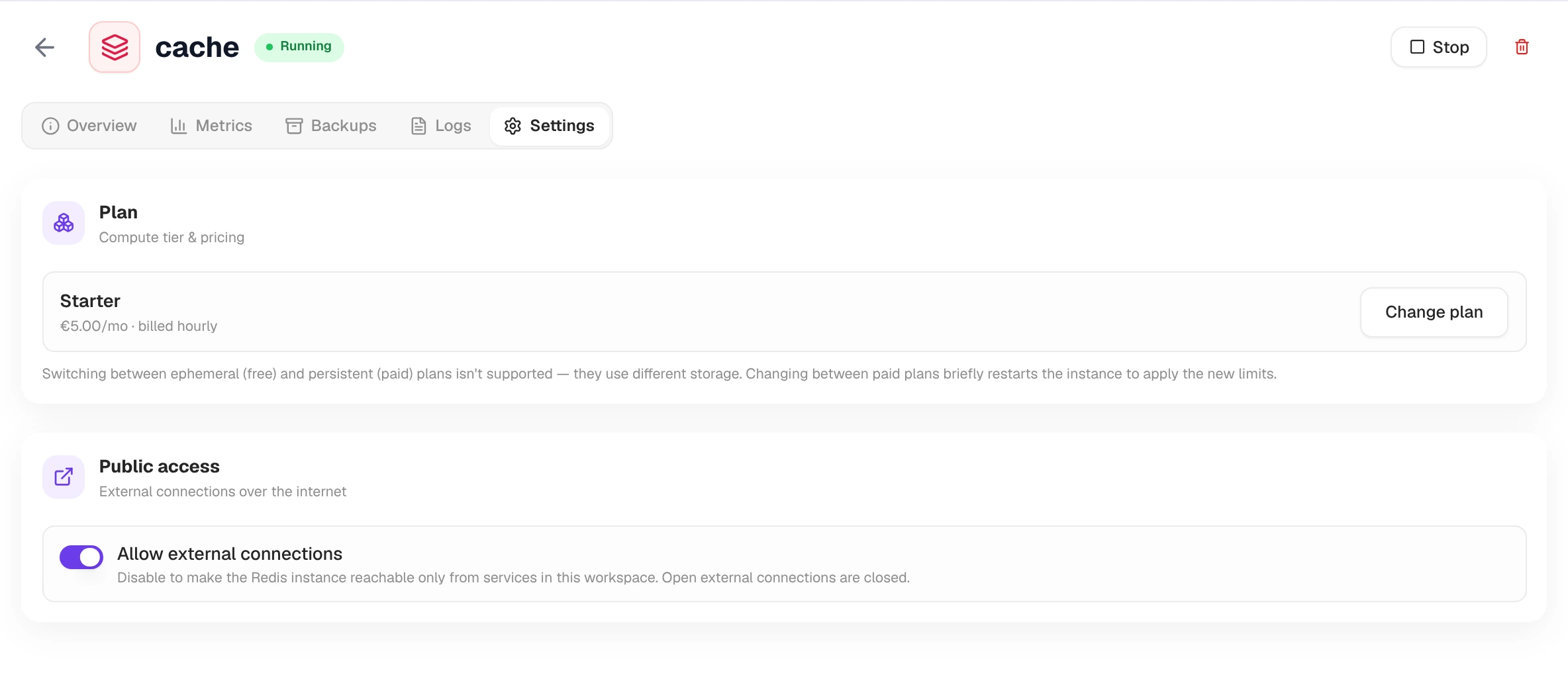Click the €5.00/mo billed hourly text
Viewport: 1568px width, 675px height.
pyautogui.click(x=139, y=326)
